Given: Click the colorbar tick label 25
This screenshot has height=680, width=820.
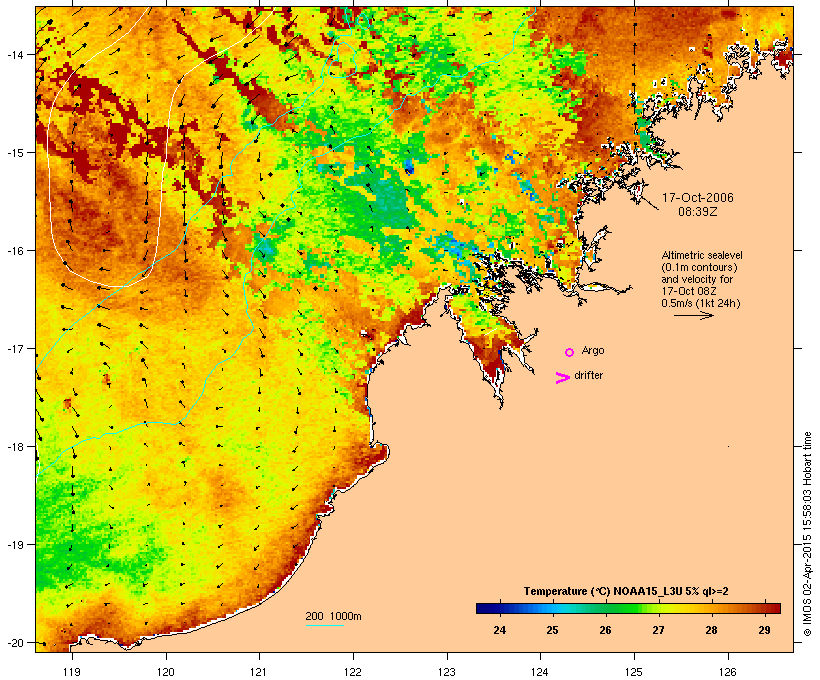Looking at the screenshot, I should pyautogui.click(x=553, y=630).
